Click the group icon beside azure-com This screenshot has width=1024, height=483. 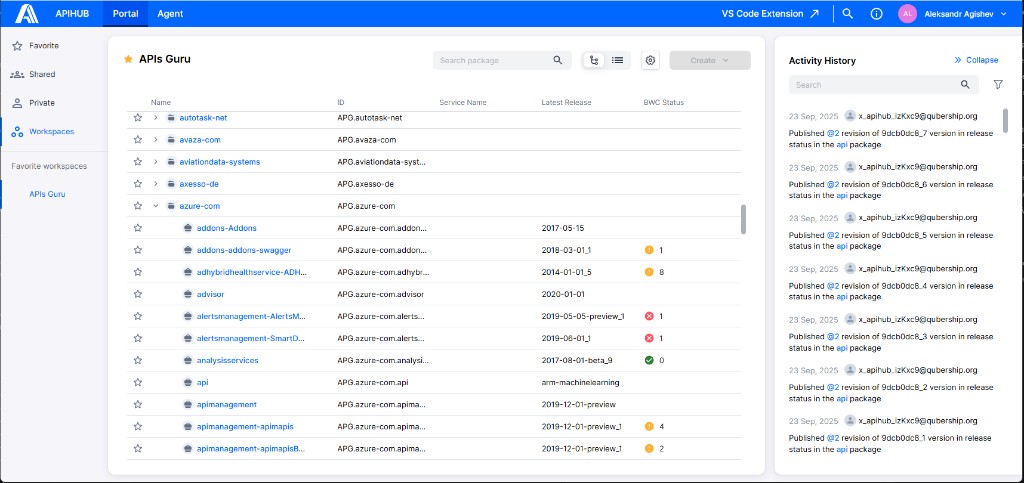[x=170, y=206]
